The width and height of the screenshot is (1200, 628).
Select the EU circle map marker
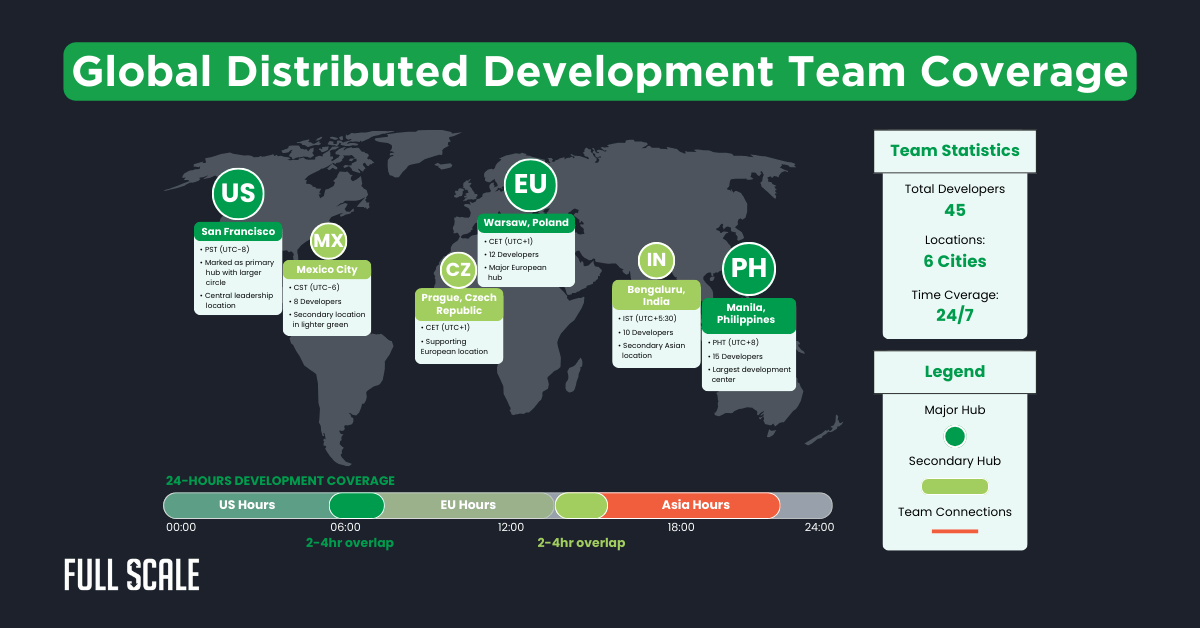(x=529, y=185)
